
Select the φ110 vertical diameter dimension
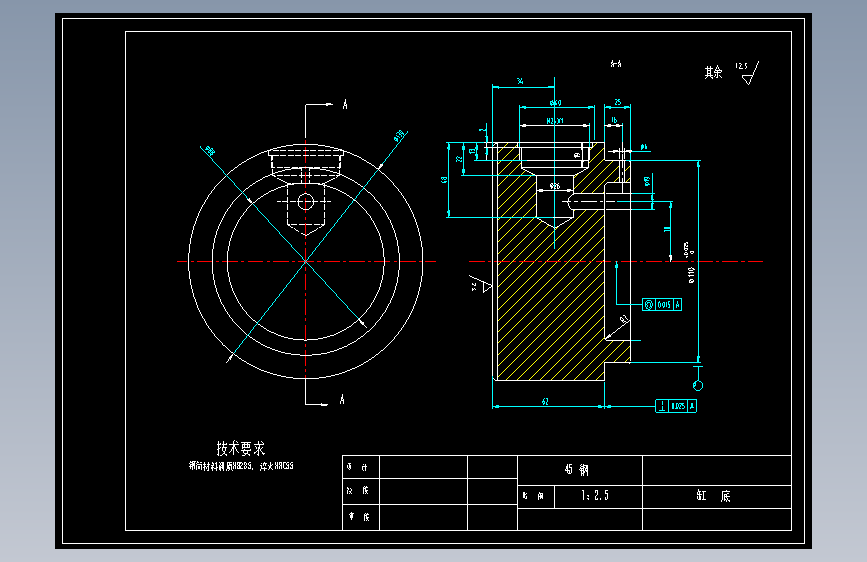[691, 275]
